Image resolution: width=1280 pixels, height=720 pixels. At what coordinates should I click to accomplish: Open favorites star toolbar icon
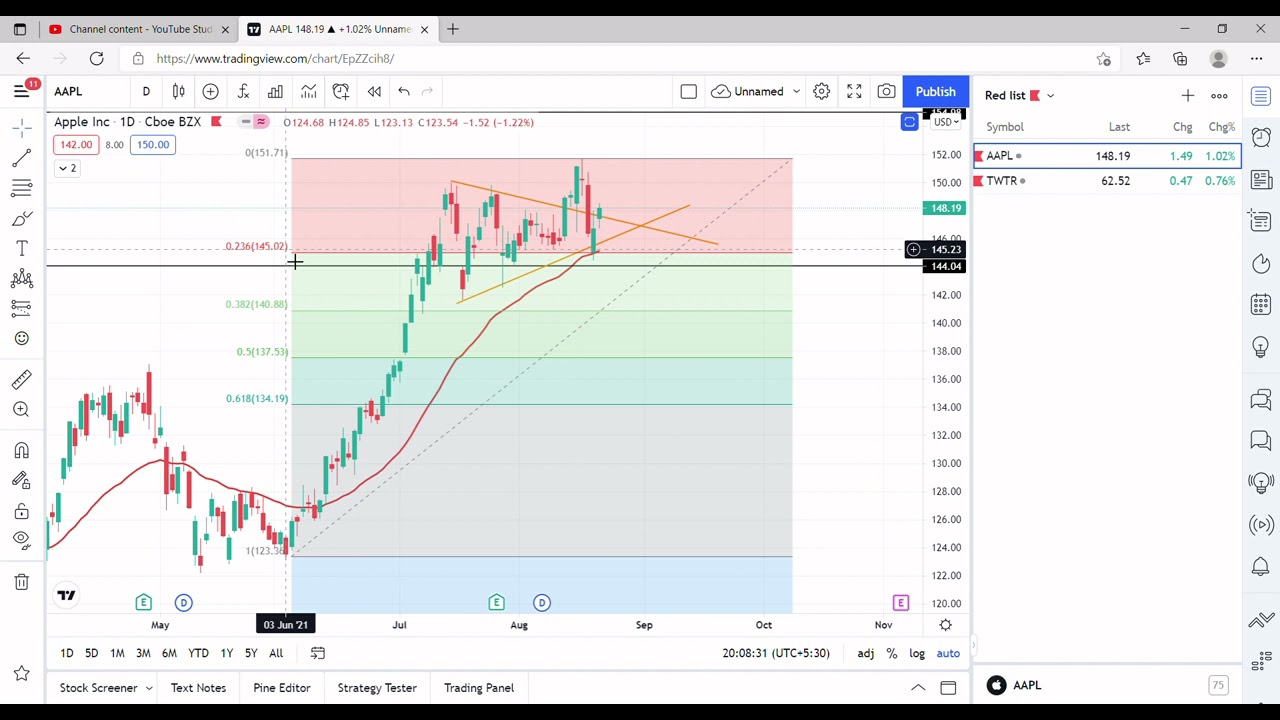pos(21,674)
